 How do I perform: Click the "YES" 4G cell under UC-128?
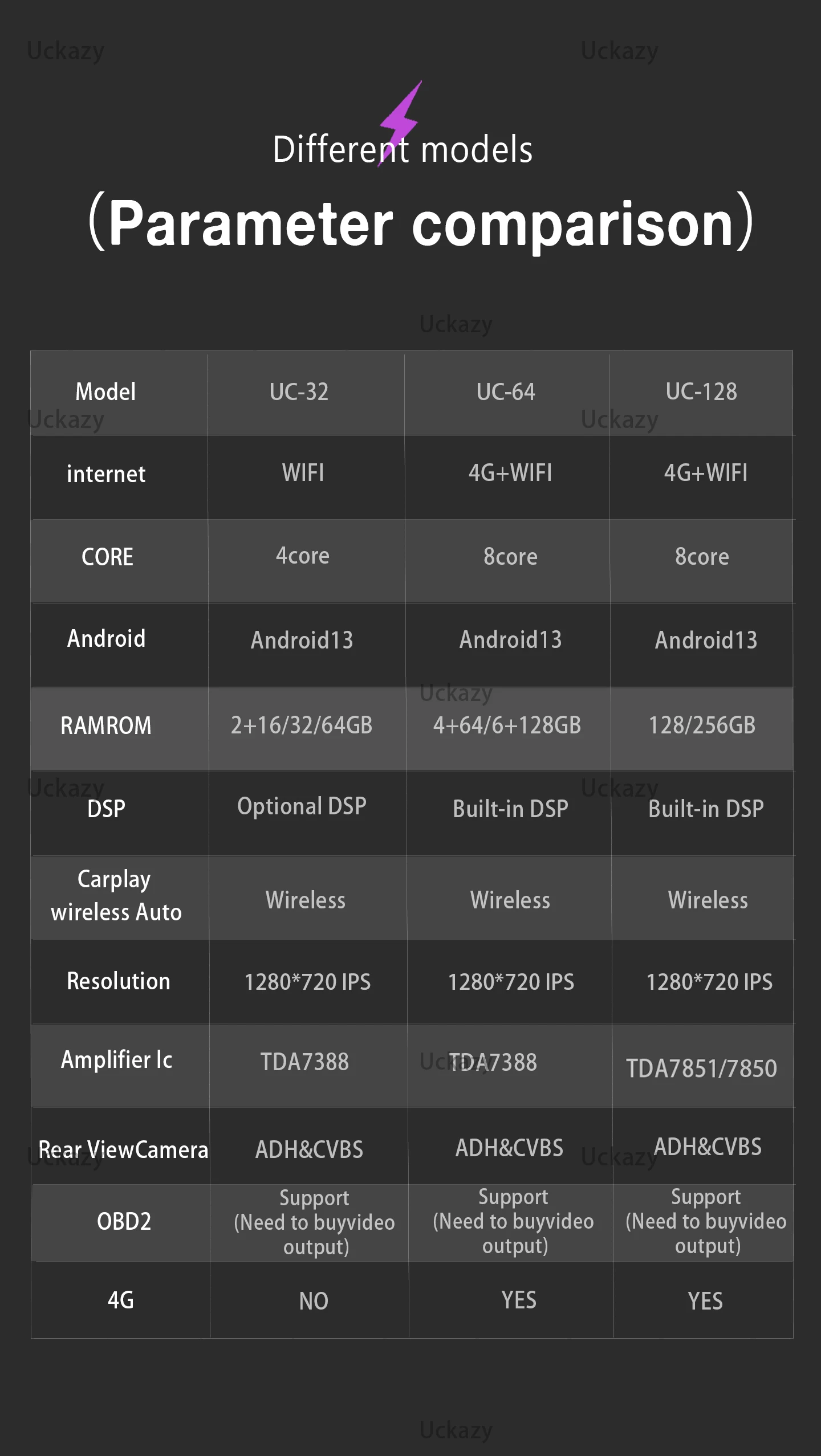point(705,1302)
